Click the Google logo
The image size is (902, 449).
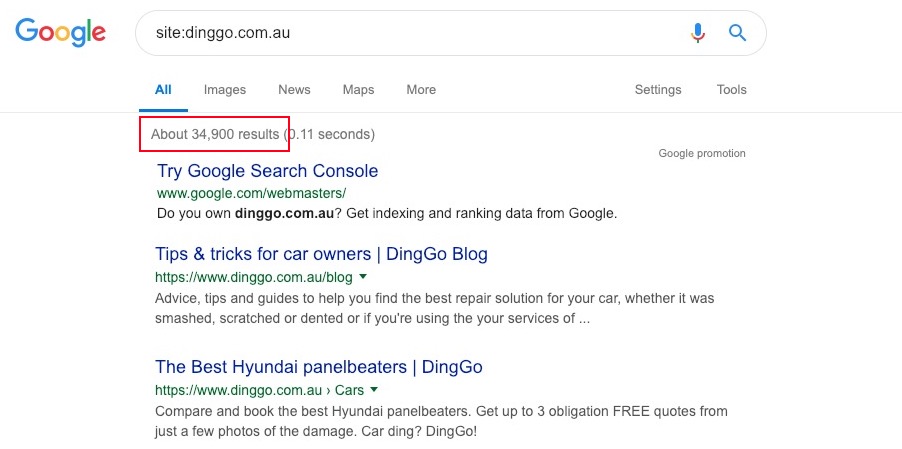point(61,32)
